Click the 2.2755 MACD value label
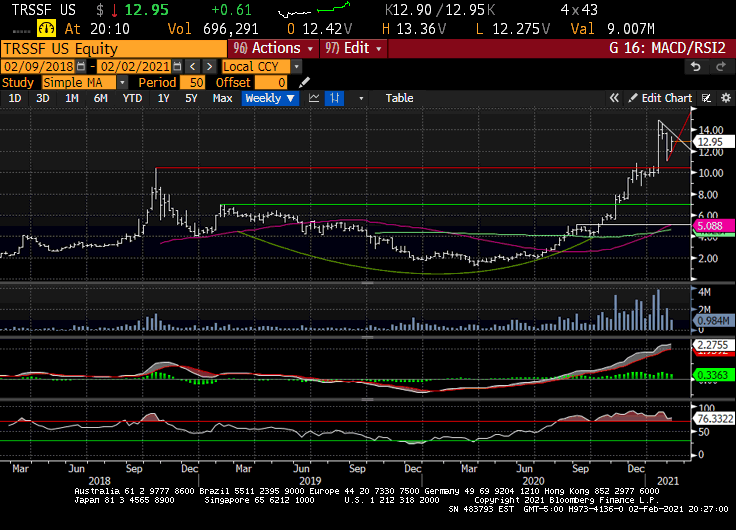The image size is (736, 530). [713, 345]
